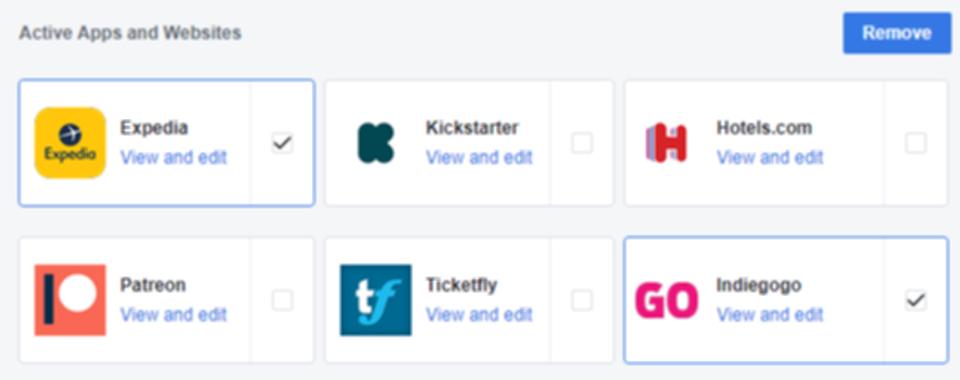Click the red Hotels.com H icon
The image size is (960, 380).
666,143
